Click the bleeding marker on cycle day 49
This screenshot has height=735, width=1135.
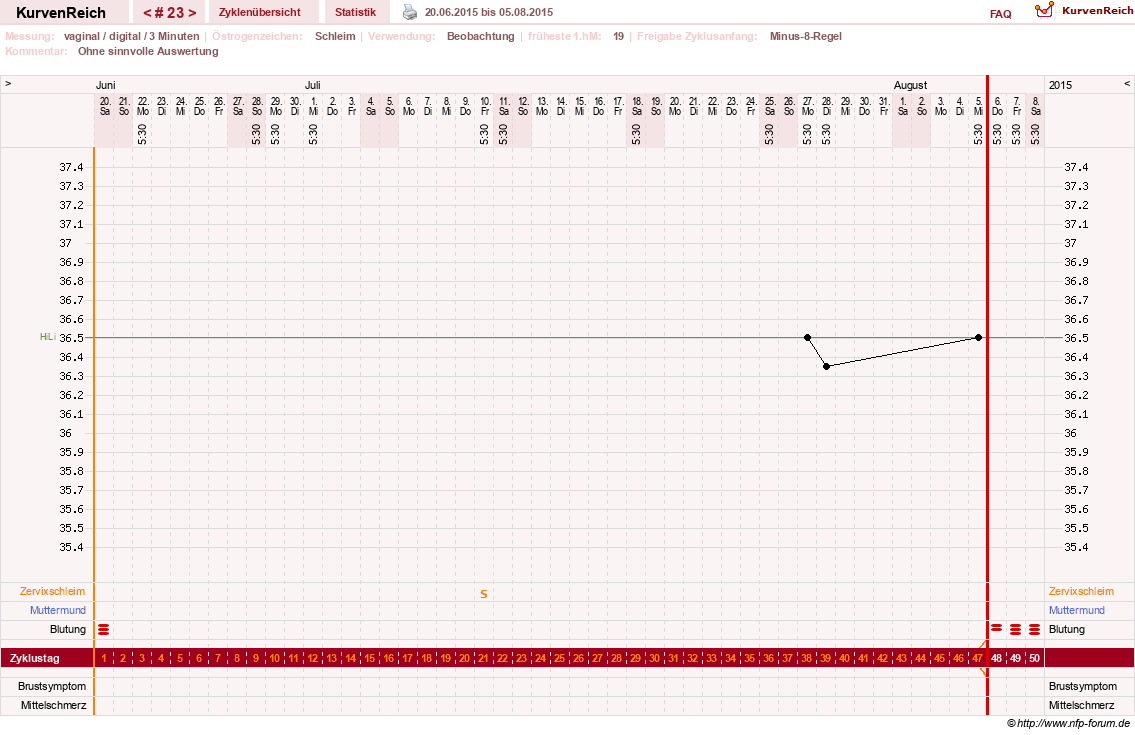pos(1016,630)
